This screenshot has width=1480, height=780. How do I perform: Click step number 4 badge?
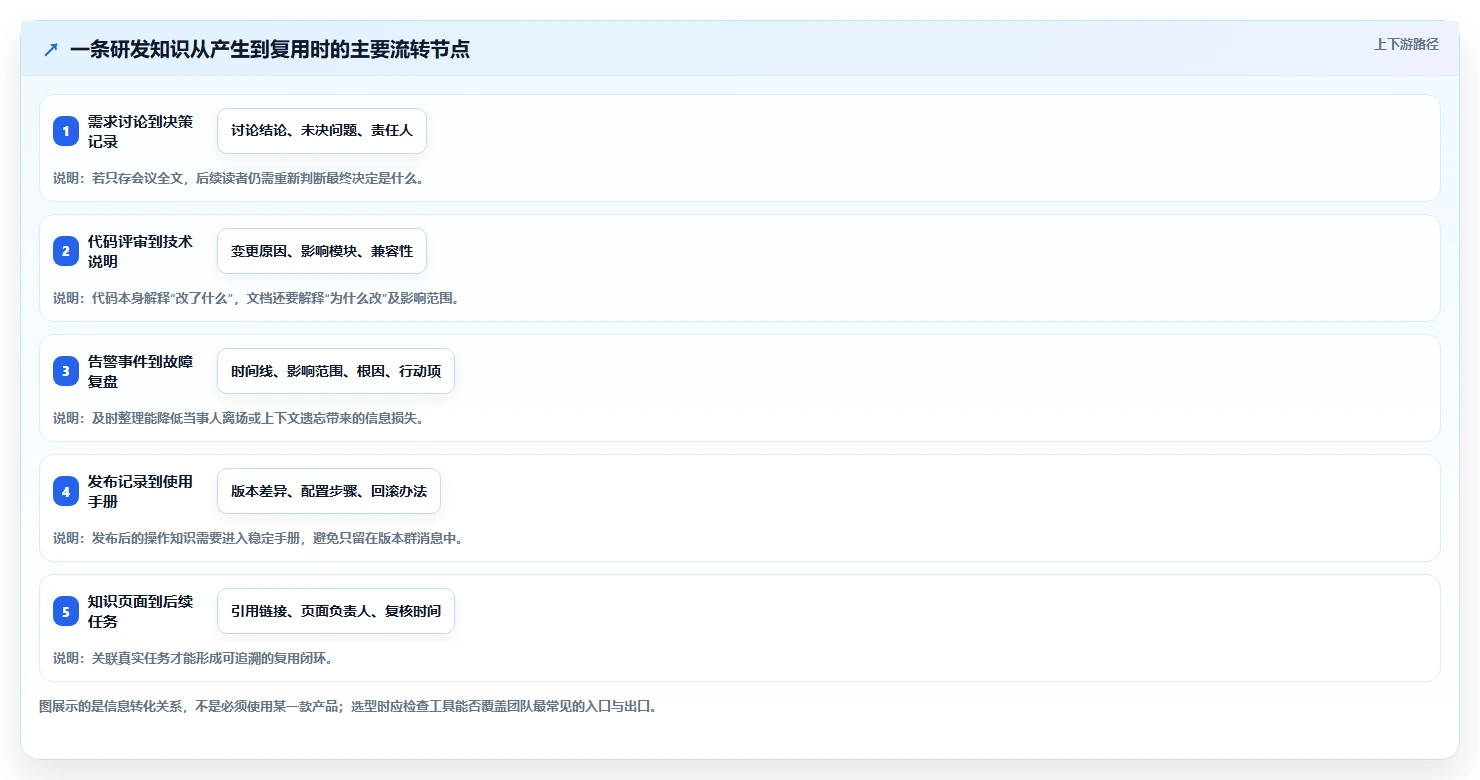[66, 491]
